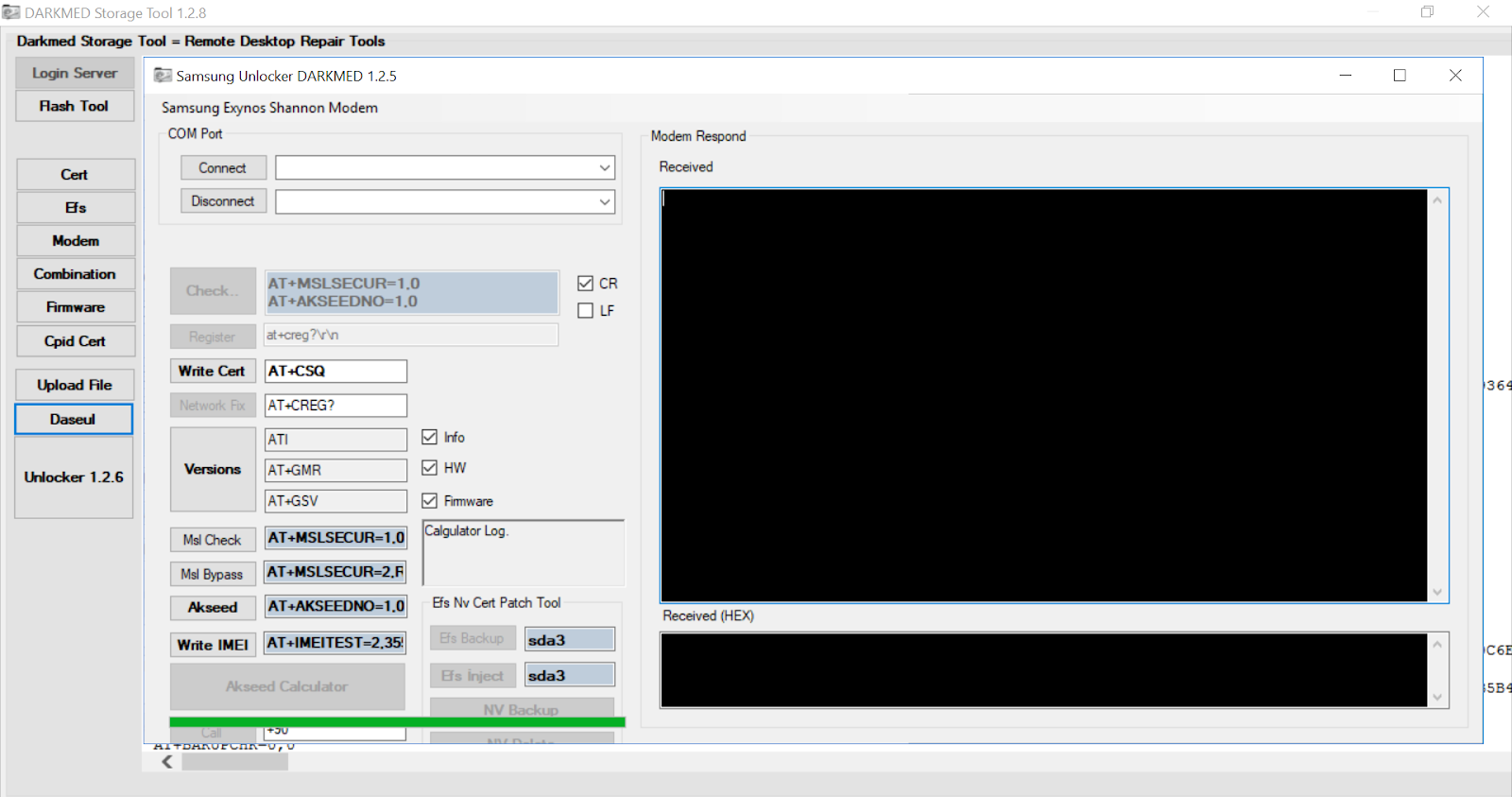Click the DARKMED Storage Tool title icon
Screen dimensions: 1512x797
11,12
